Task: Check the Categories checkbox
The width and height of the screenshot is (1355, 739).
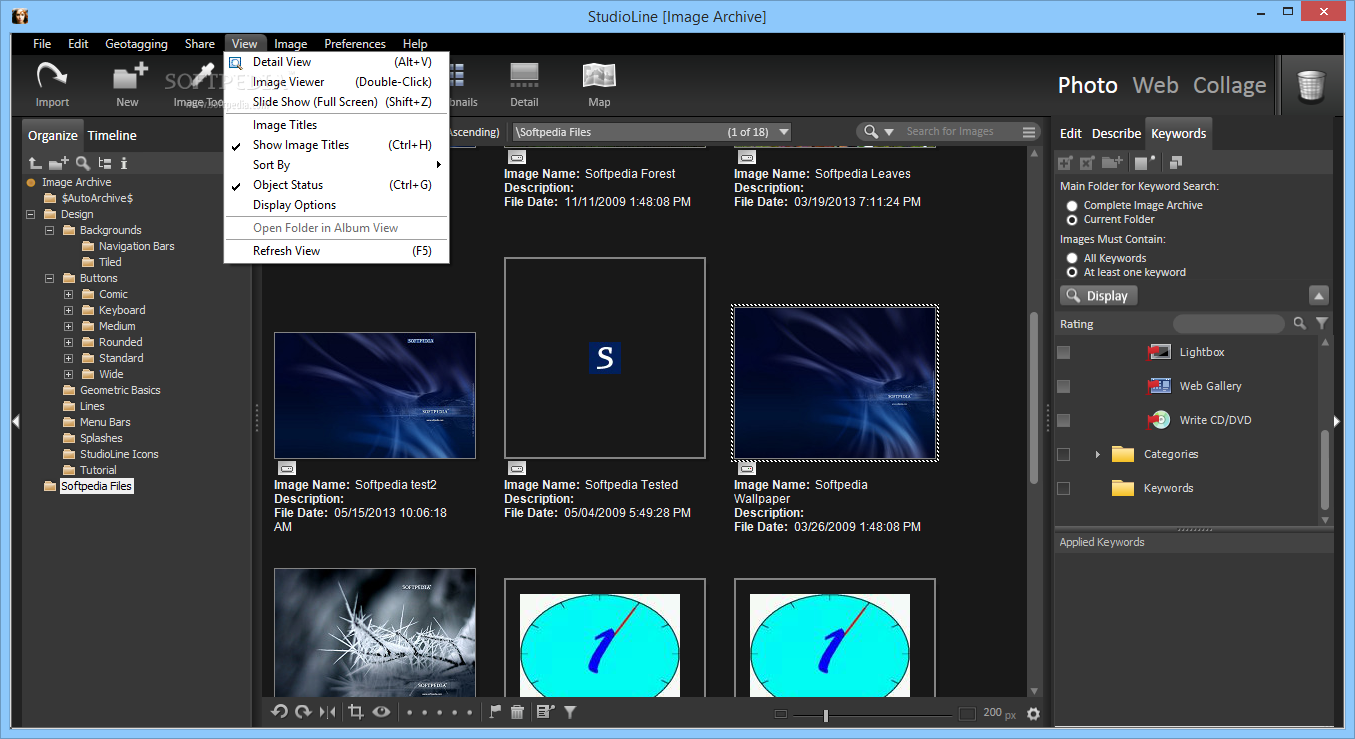Action: (x=1064, y=454)
